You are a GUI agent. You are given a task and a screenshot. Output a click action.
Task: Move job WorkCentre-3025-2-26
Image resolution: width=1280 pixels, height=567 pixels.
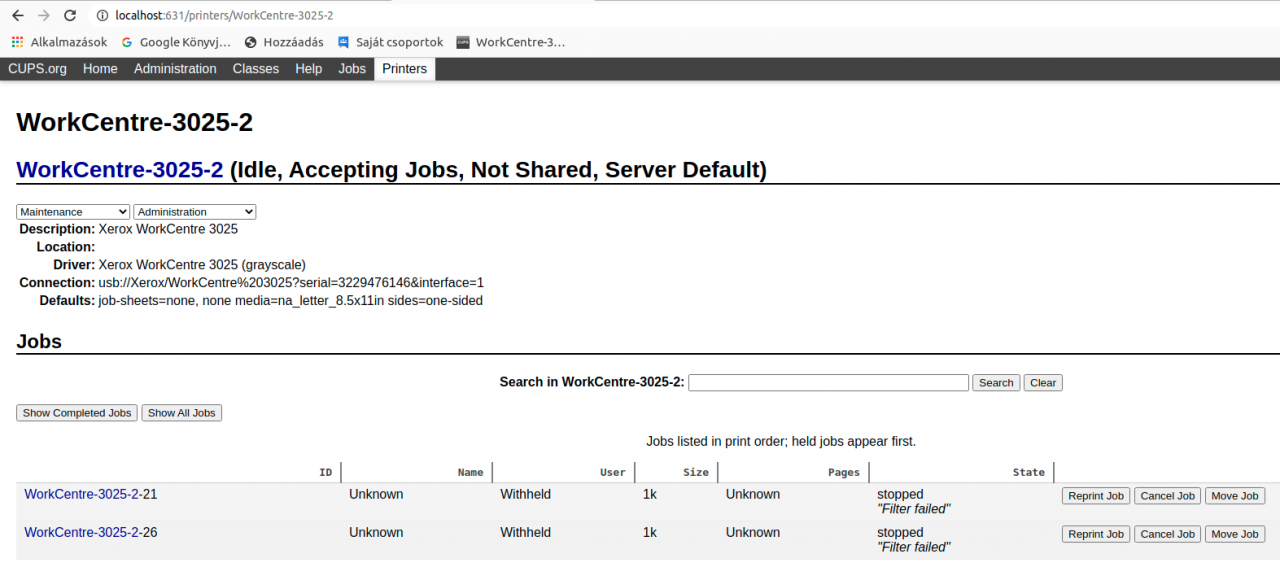coord(1235,534)
